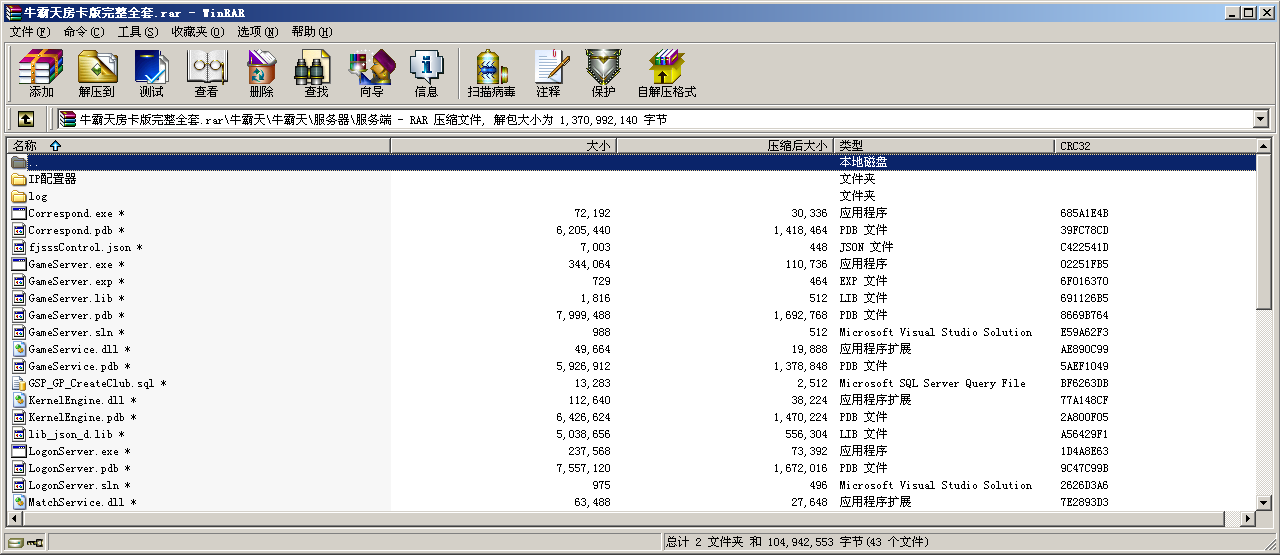Expand the archive path dropdown arrow

pos(1260,119)
